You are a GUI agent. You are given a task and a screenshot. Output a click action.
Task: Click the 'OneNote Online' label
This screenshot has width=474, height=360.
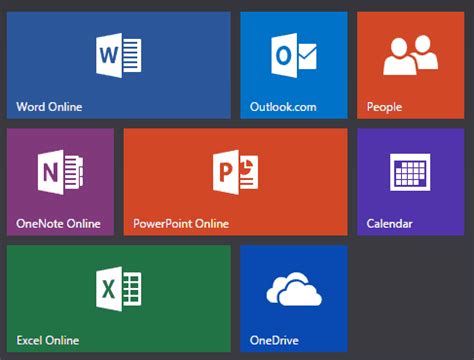[x=58, y=223]
